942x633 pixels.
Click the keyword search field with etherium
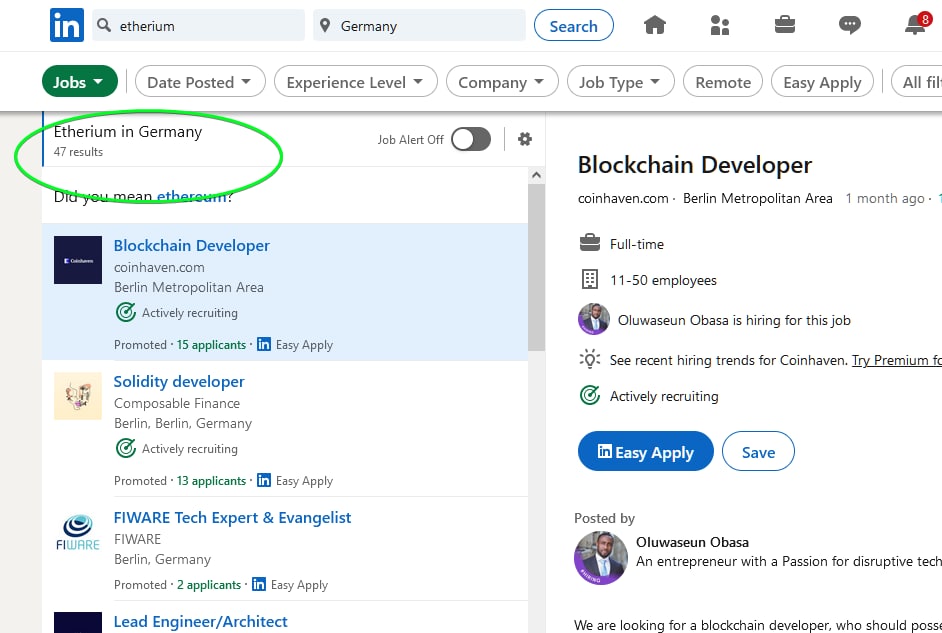point(198,25)
